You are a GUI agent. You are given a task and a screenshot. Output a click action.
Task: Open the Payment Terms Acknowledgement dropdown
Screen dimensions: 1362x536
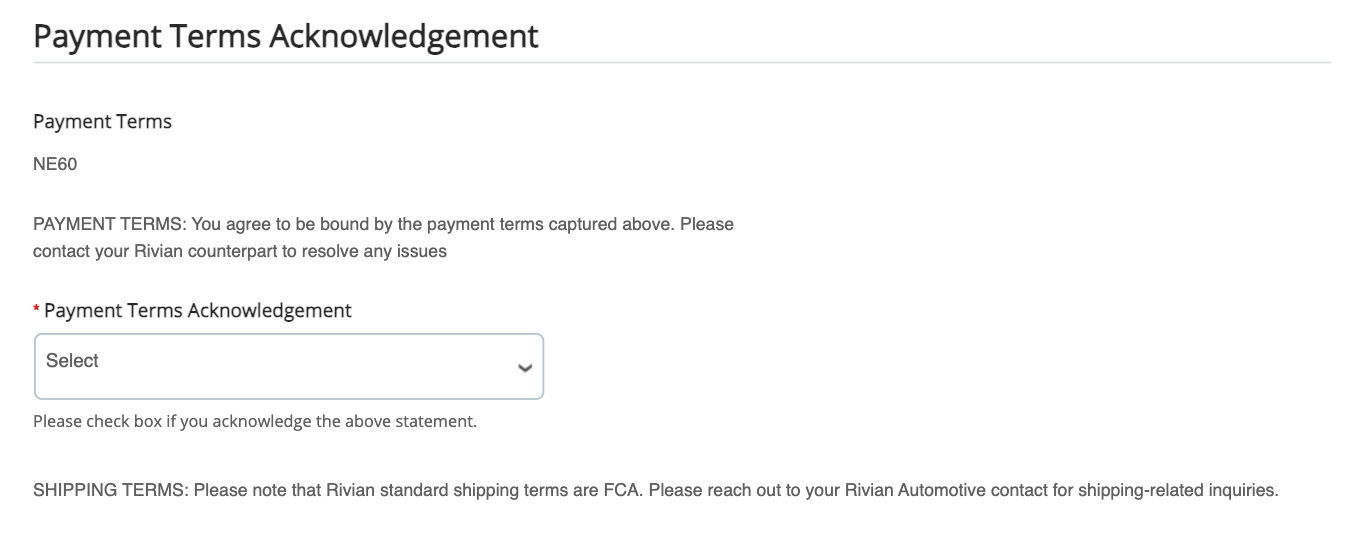pos(288,366)
